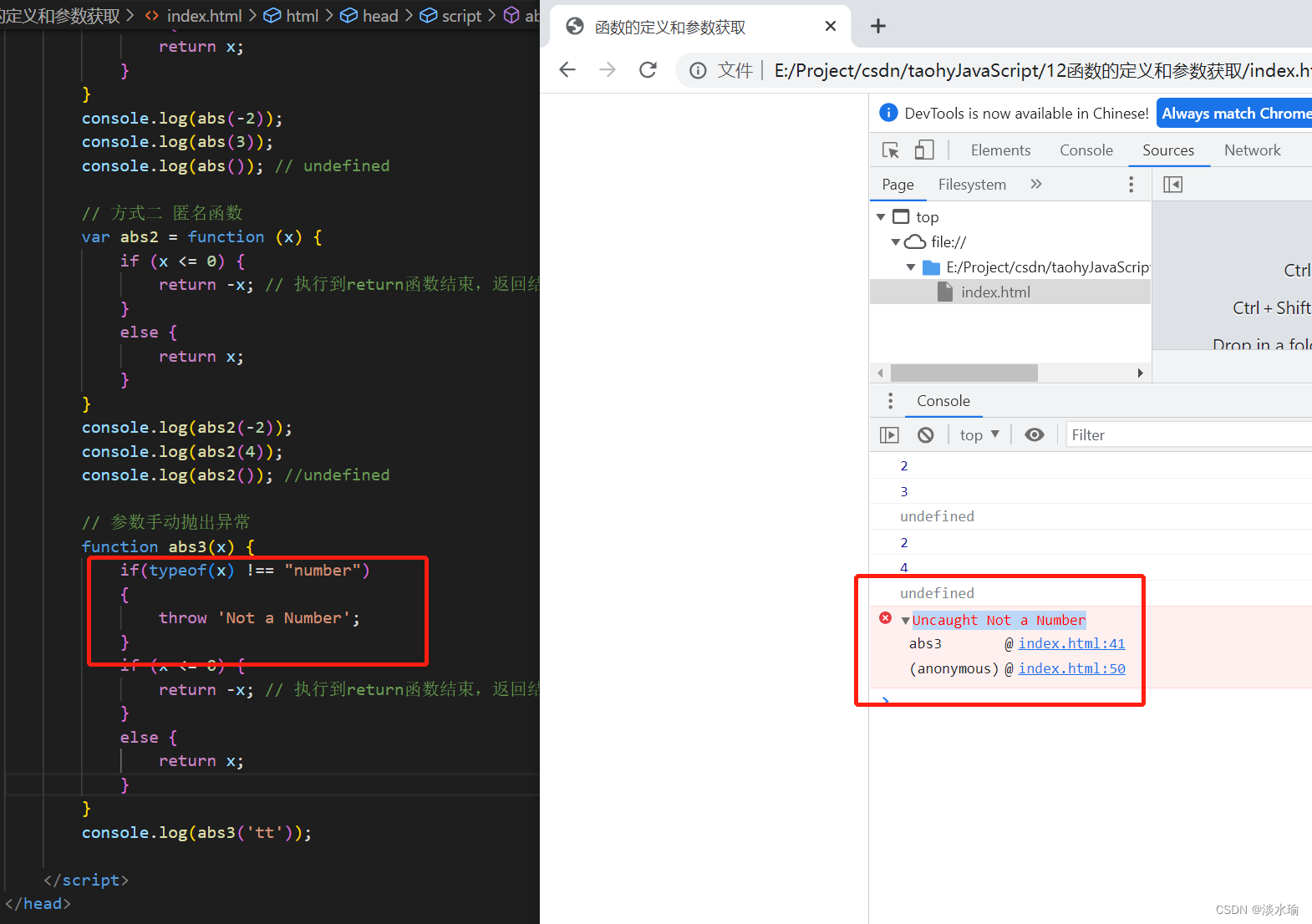Click the navigator horizontal scrollbar thumb
The width and height of the screenshot is (1312, 924).
(964, 373)
